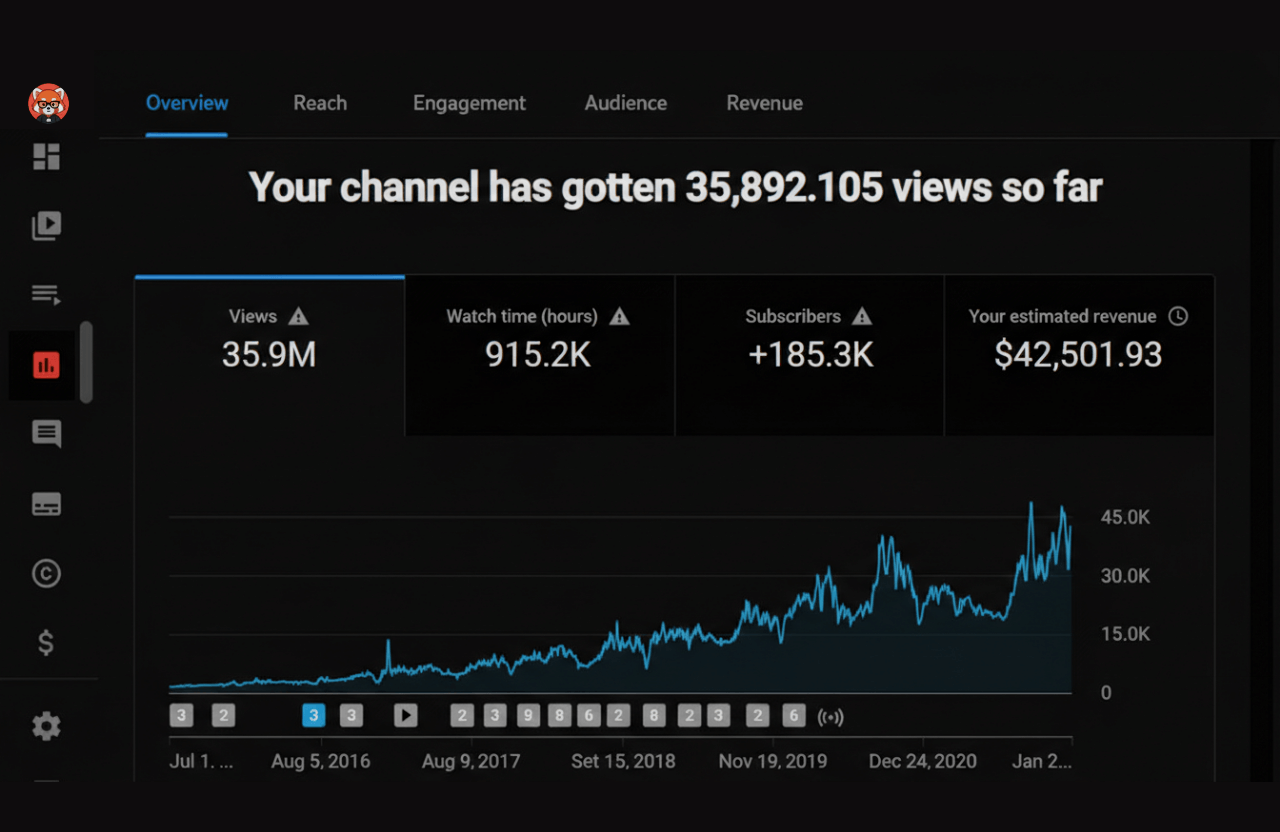Click the live stream marker on the timeline
Image resolution: width=1280 pixels, height=832 pixels.
coord(830,715)
